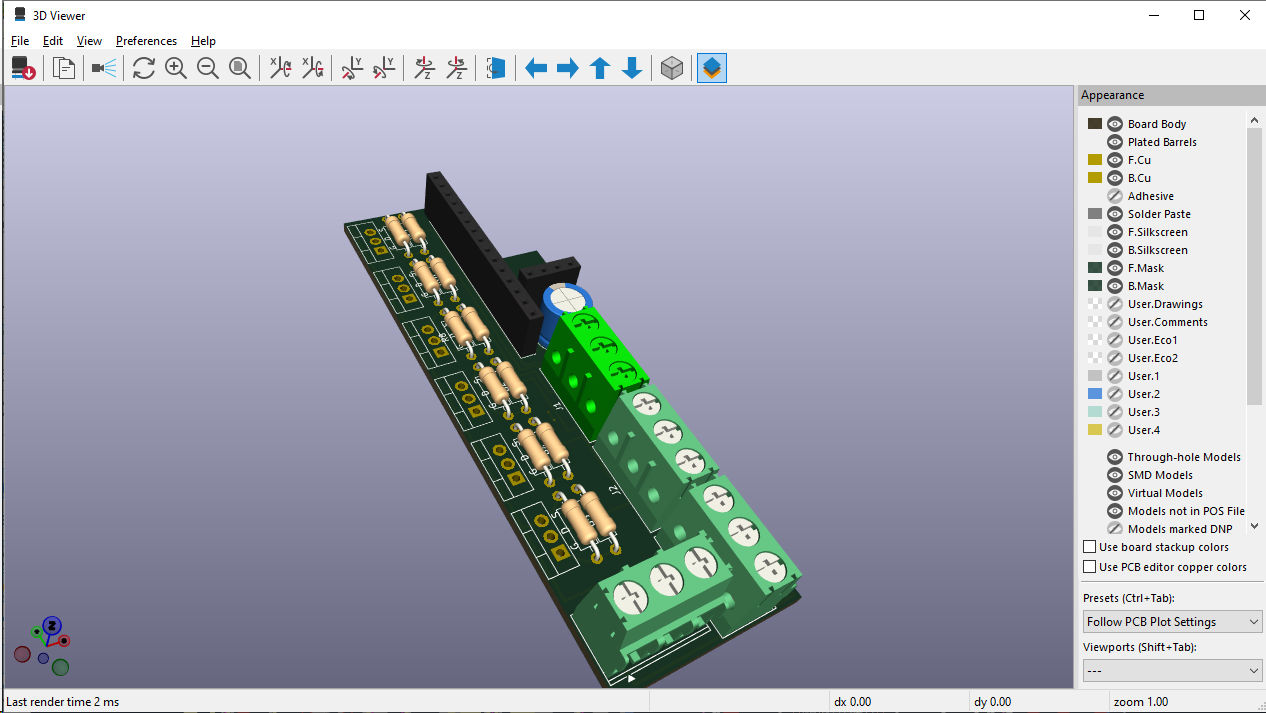Click Appearance panel scrollbar up arrow
The width and height of the screenshot is (1266, 713).
1255,121
